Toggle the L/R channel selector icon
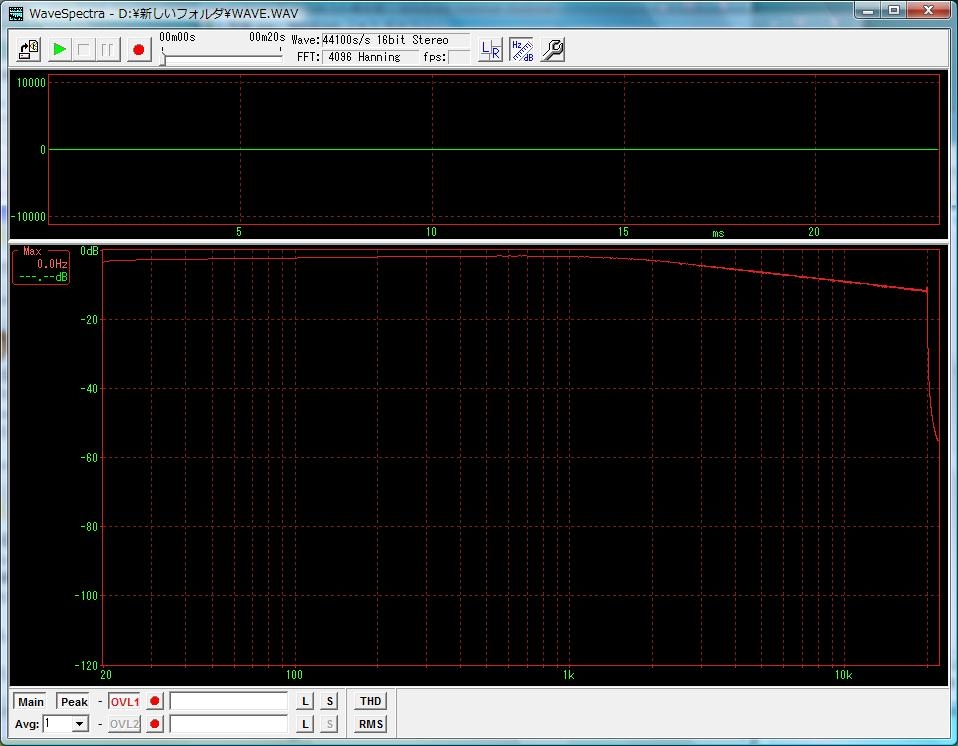The width and height of the screenshot is (958, 746). pyautogui.click(x=491, y=49)
